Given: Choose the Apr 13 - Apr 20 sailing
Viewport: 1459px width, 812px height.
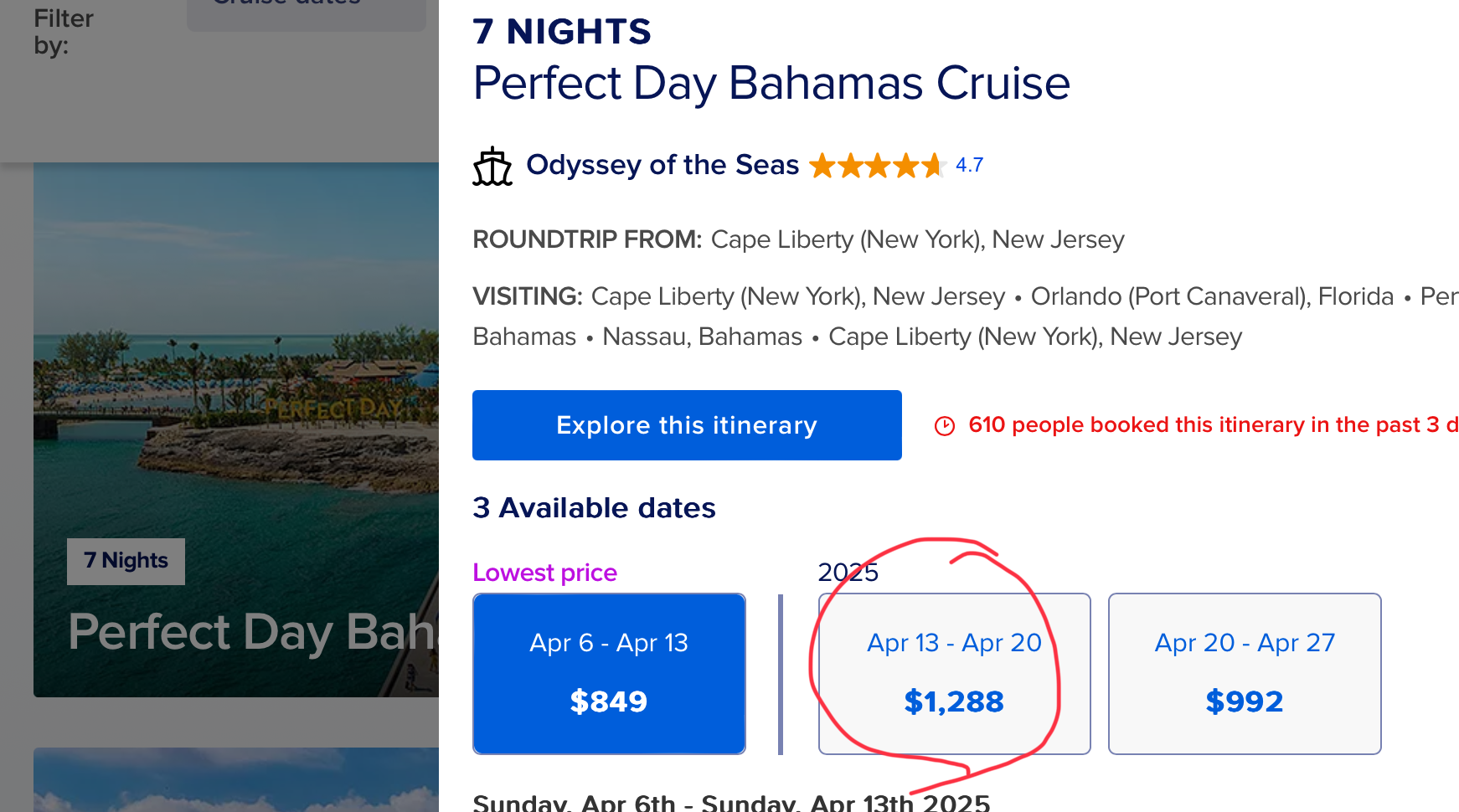Looking at the screenshot, I should [x=954, y=674].
